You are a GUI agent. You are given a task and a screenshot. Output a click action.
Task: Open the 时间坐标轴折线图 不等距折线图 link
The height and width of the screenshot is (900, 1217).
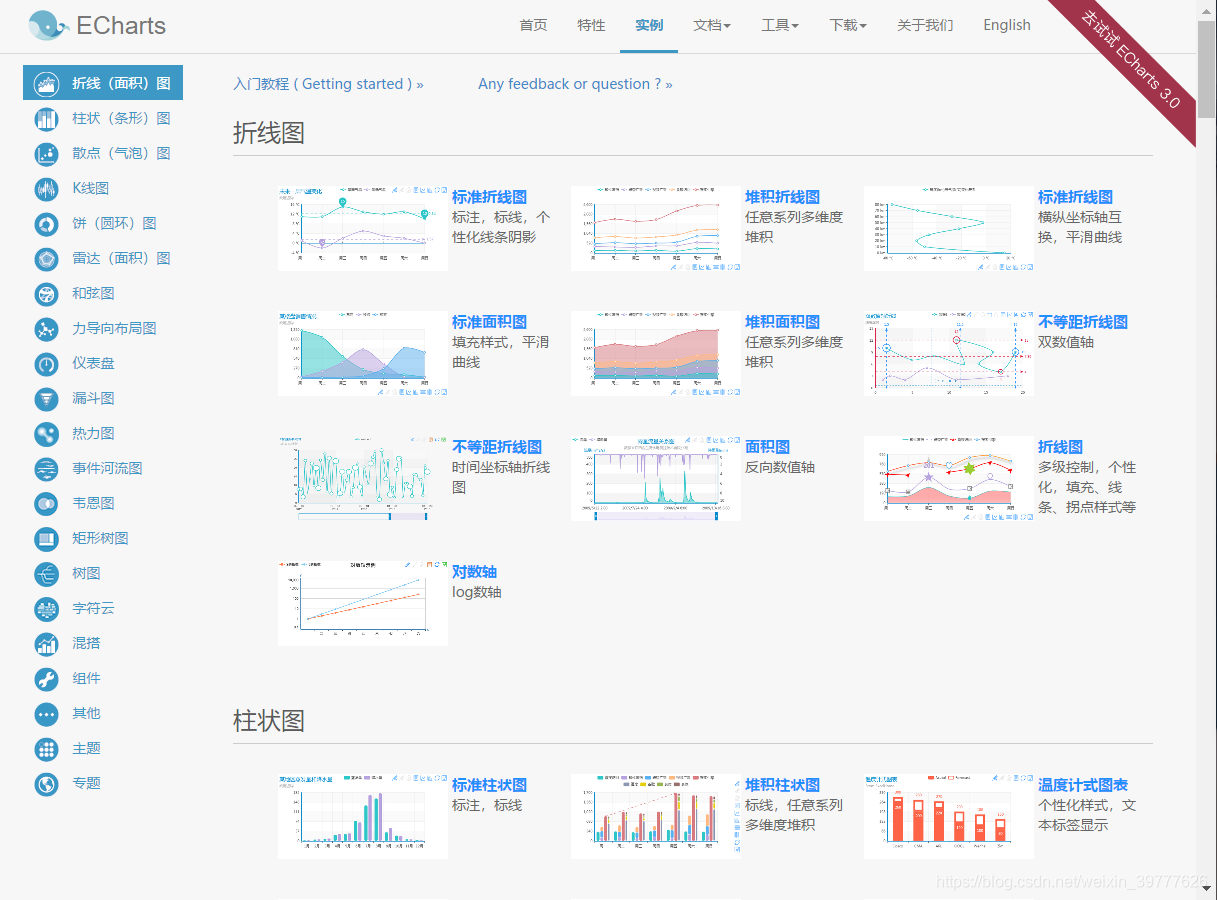[x=497, y=447]
